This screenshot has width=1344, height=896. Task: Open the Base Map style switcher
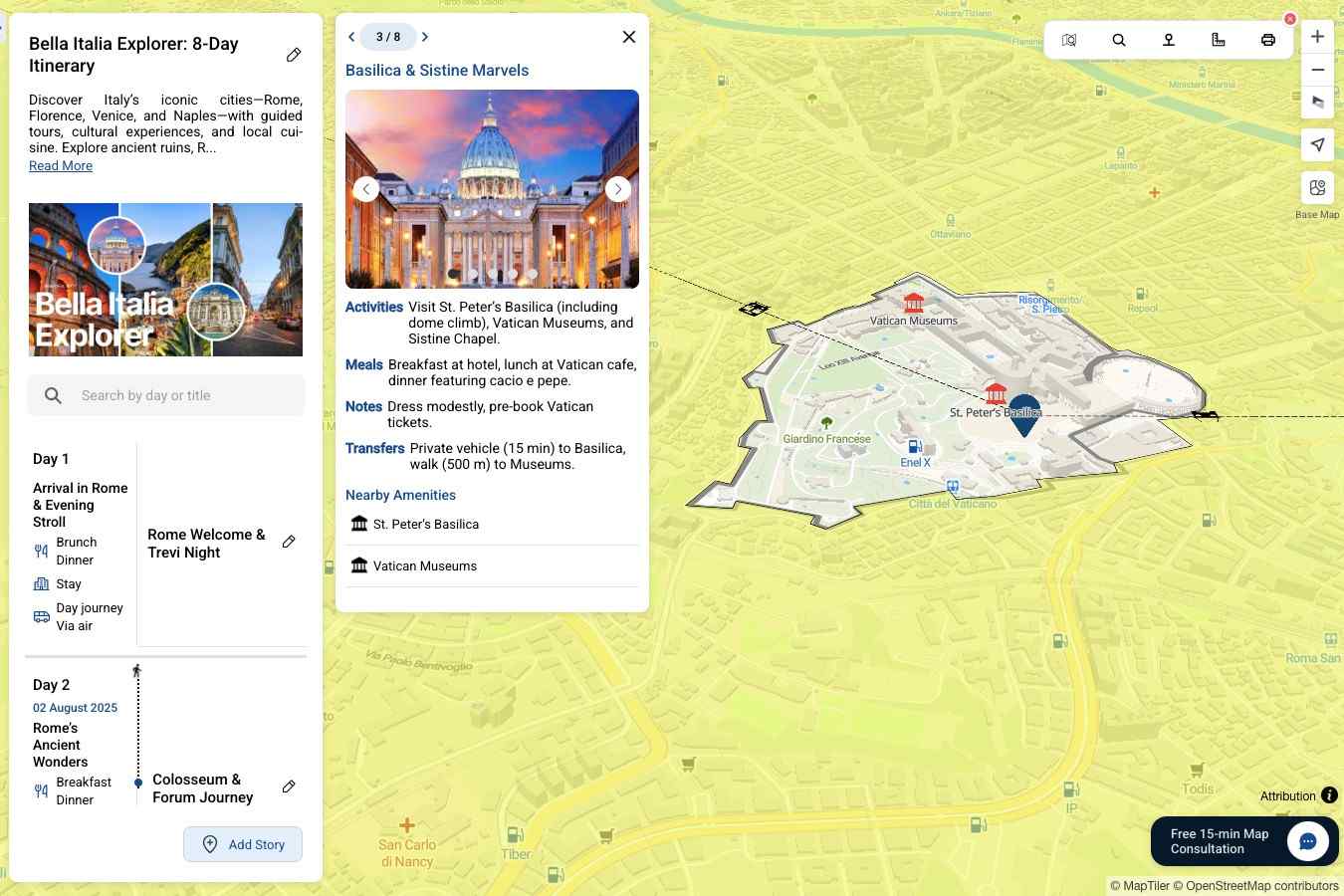point(1317,188)
